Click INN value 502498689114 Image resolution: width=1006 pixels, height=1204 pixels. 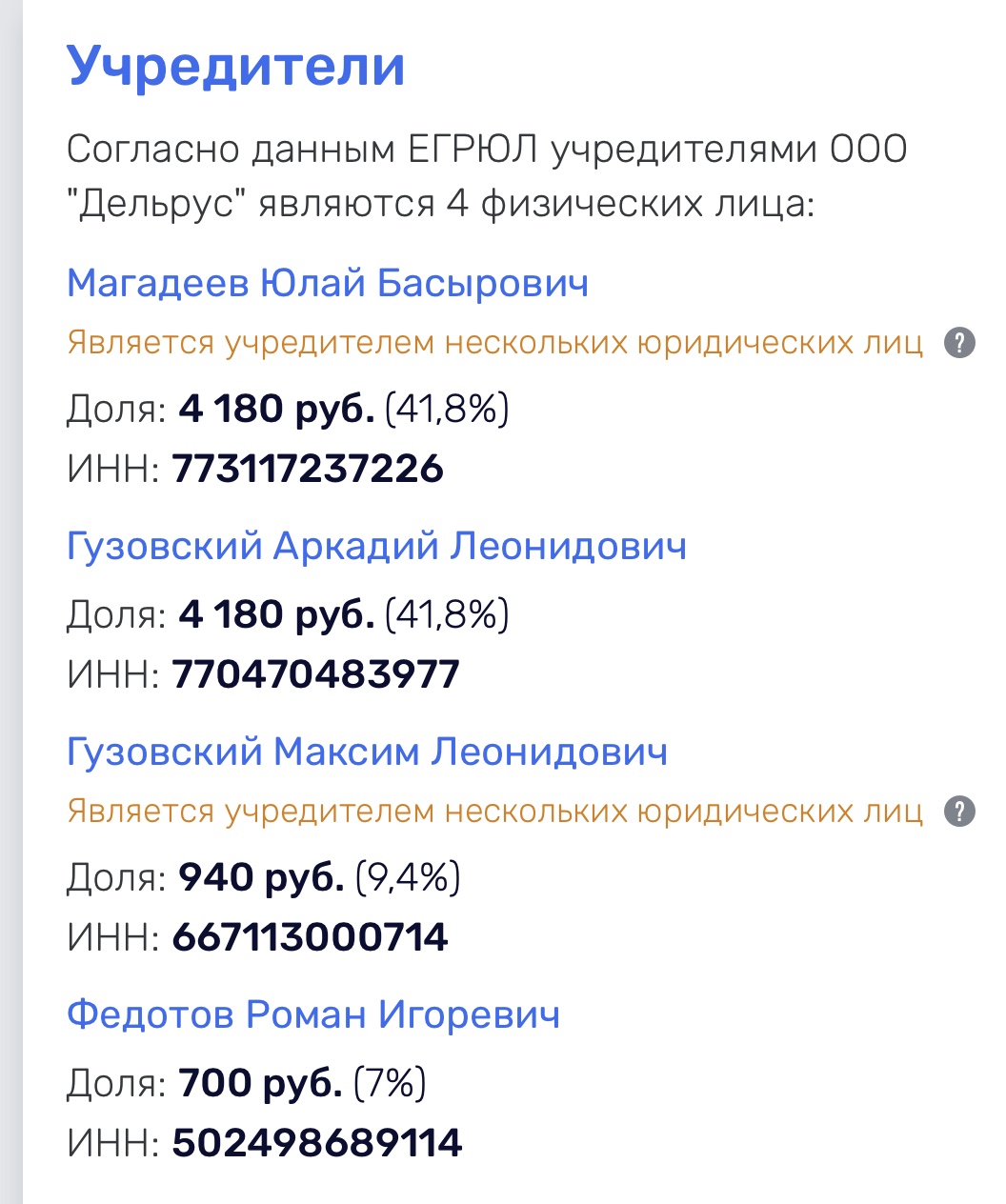point(317,1144)
